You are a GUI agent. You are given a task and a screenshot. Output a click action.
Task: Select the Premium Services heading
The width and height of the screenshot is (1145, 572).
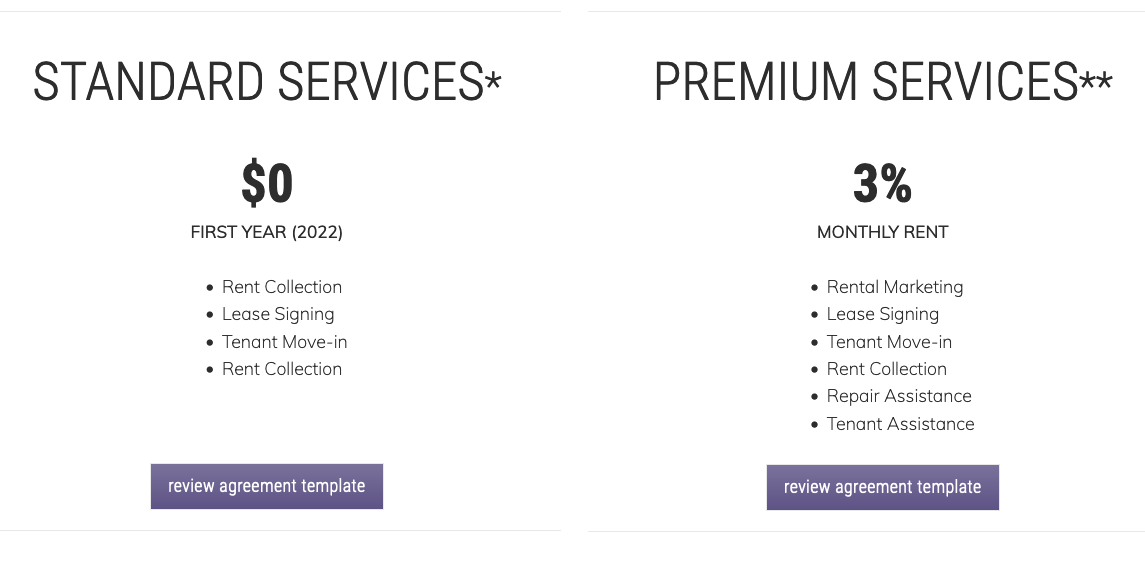882,81
